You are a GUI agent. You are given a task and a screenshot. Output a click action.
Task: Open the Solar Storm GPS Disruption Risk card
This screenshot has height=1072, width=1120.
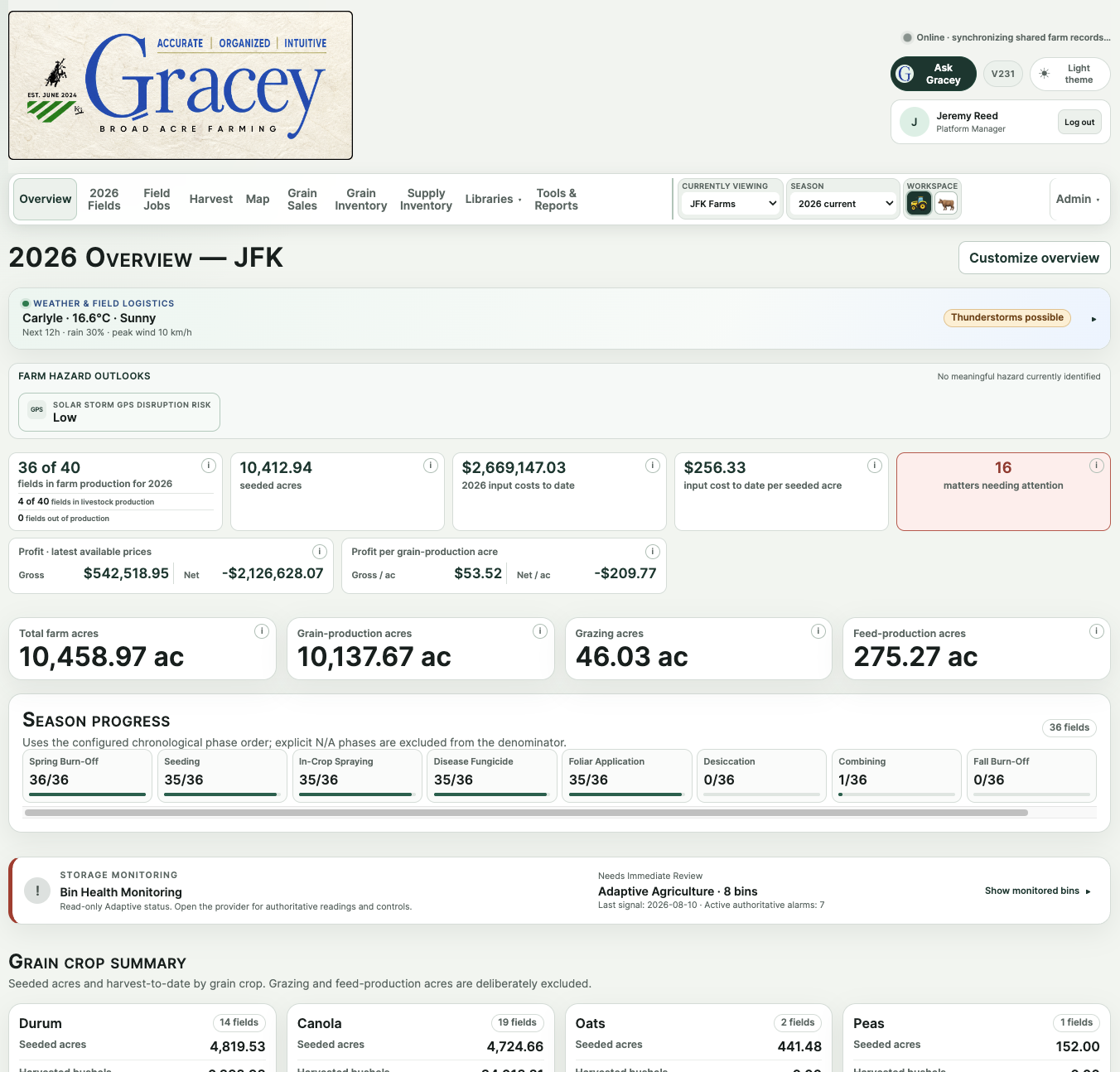click(x=119, y=412)
